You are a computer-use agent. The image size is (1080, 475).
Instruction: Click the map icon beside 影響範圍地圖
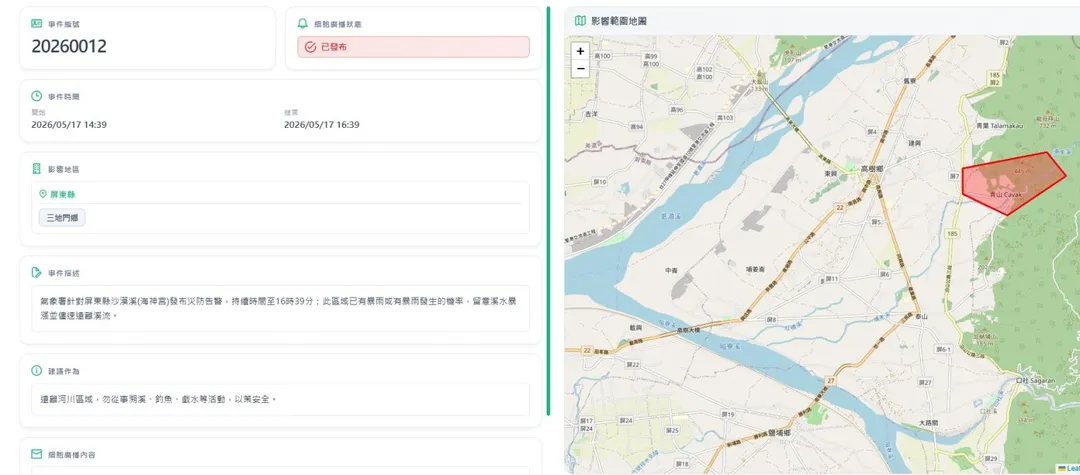[x=581, y=21]
